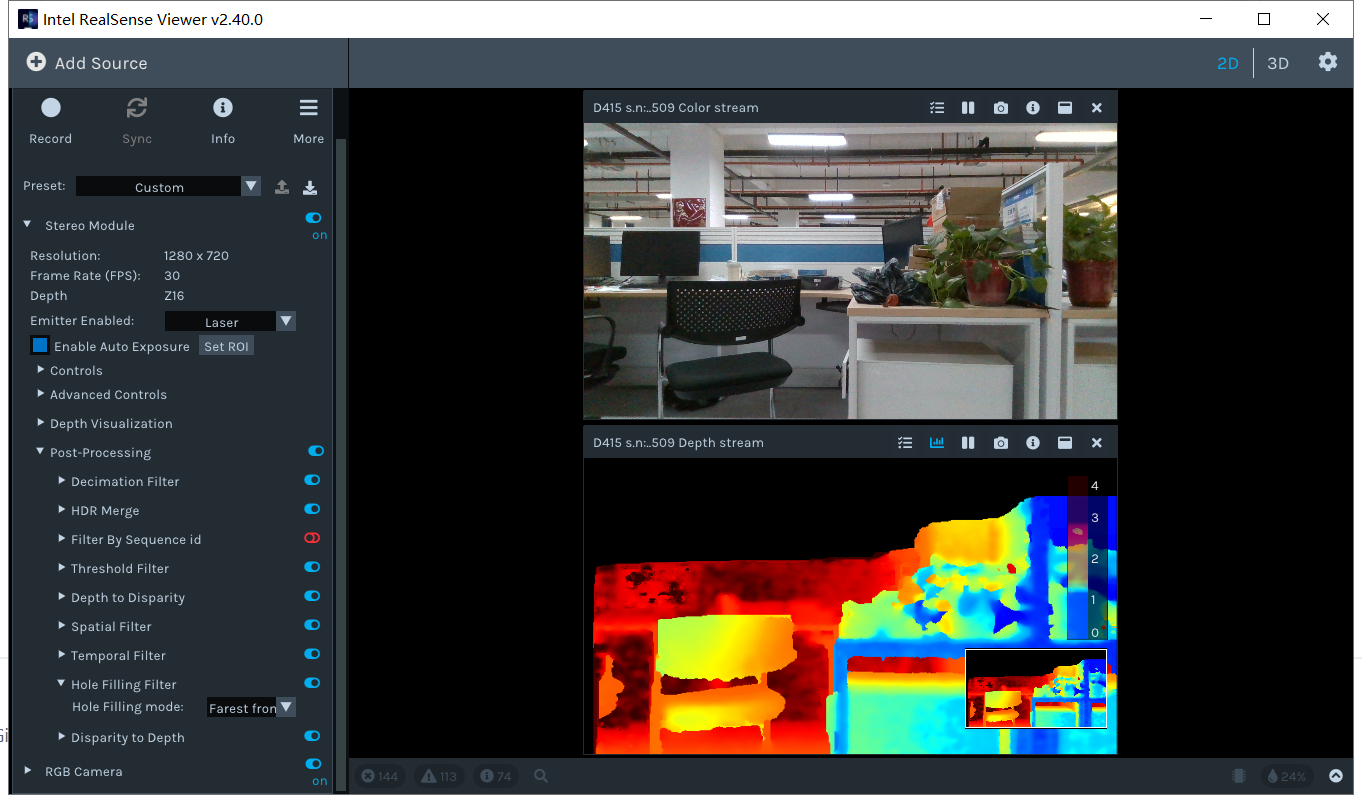Load preset from file upload icon
This screenshot has width=1362, height=803.
point(282,187)
